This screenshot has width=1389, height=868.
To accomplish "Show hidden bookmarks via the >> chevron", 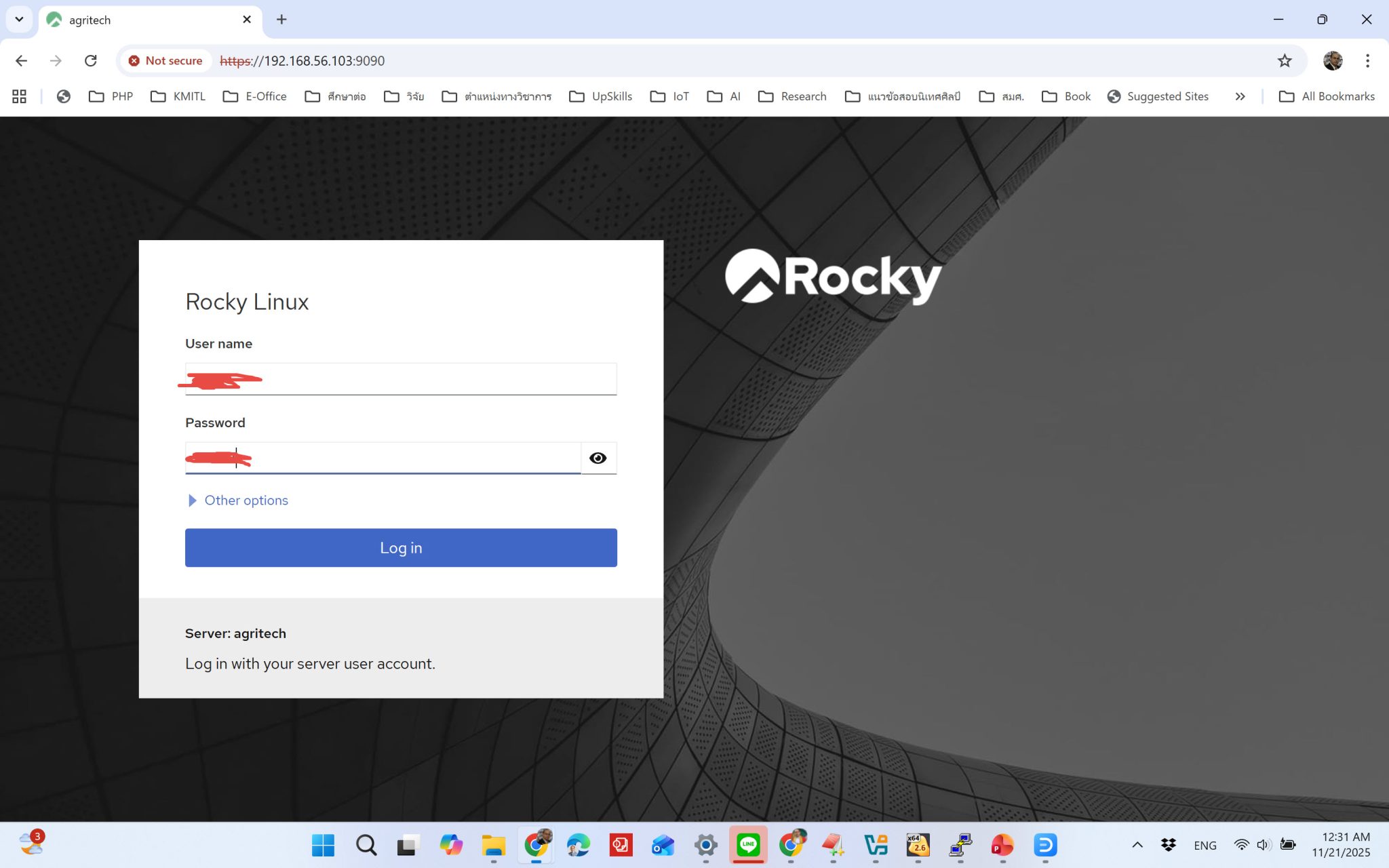I will click(1240, 96).
